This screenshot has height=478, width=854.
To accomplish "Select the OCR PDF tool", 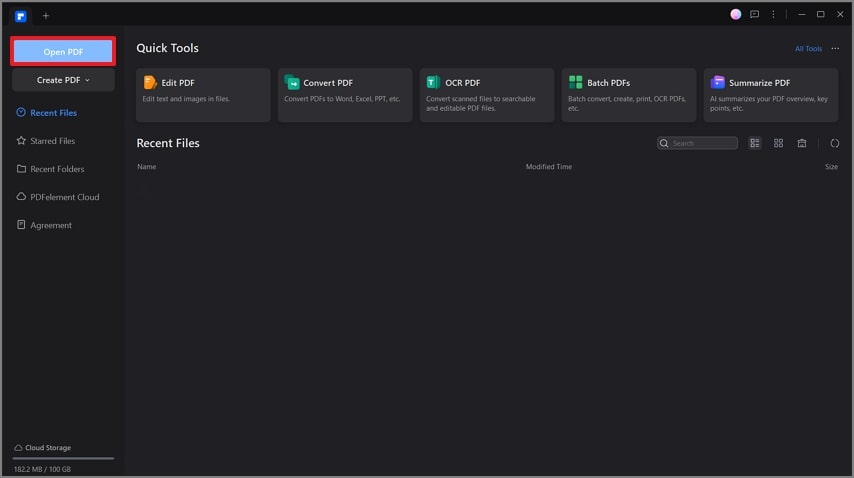I will [487, 95].
